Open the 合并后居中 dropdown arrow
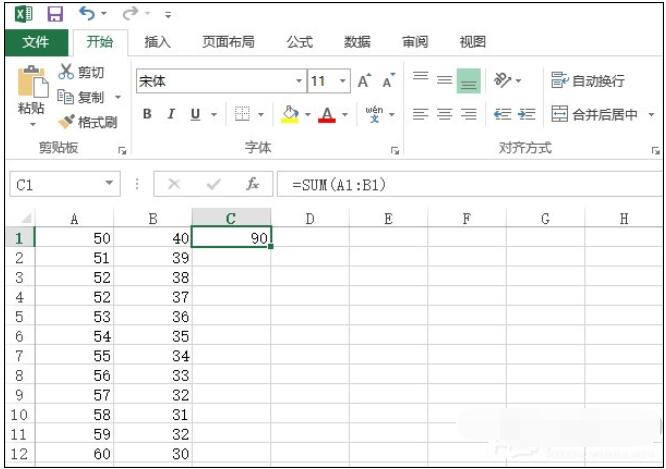 tap(651, 114)
